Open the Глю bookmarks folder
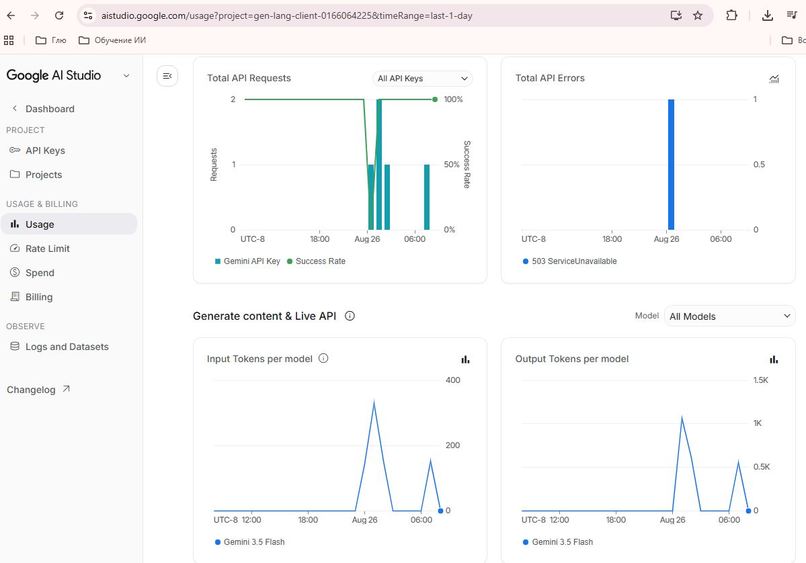 51,40
